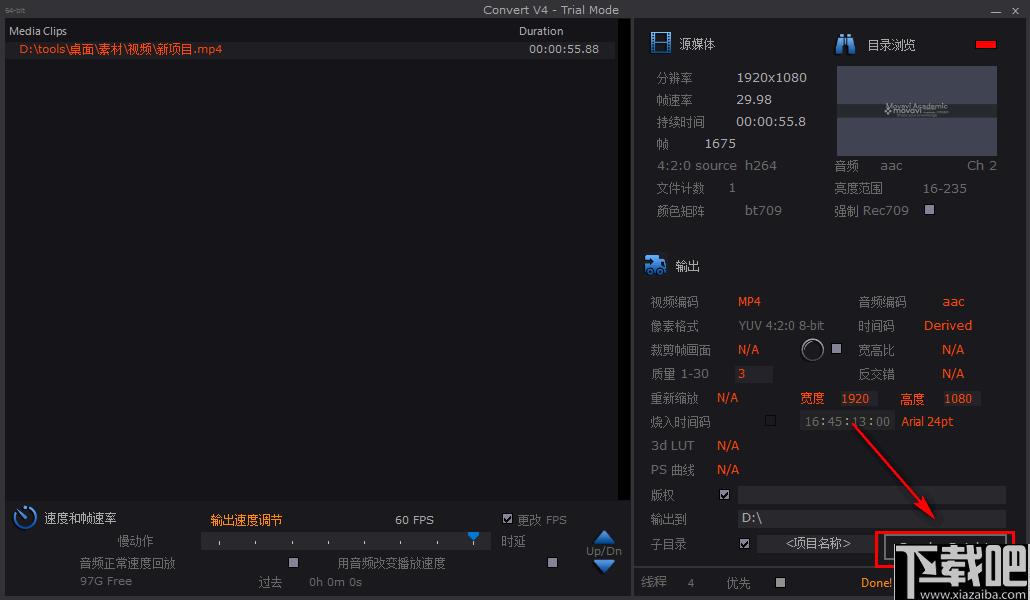Change the 视频编码 MP4 option
Image resolution: width=1030 pixels, height=600 pixels.
click(x=749, y=302)
